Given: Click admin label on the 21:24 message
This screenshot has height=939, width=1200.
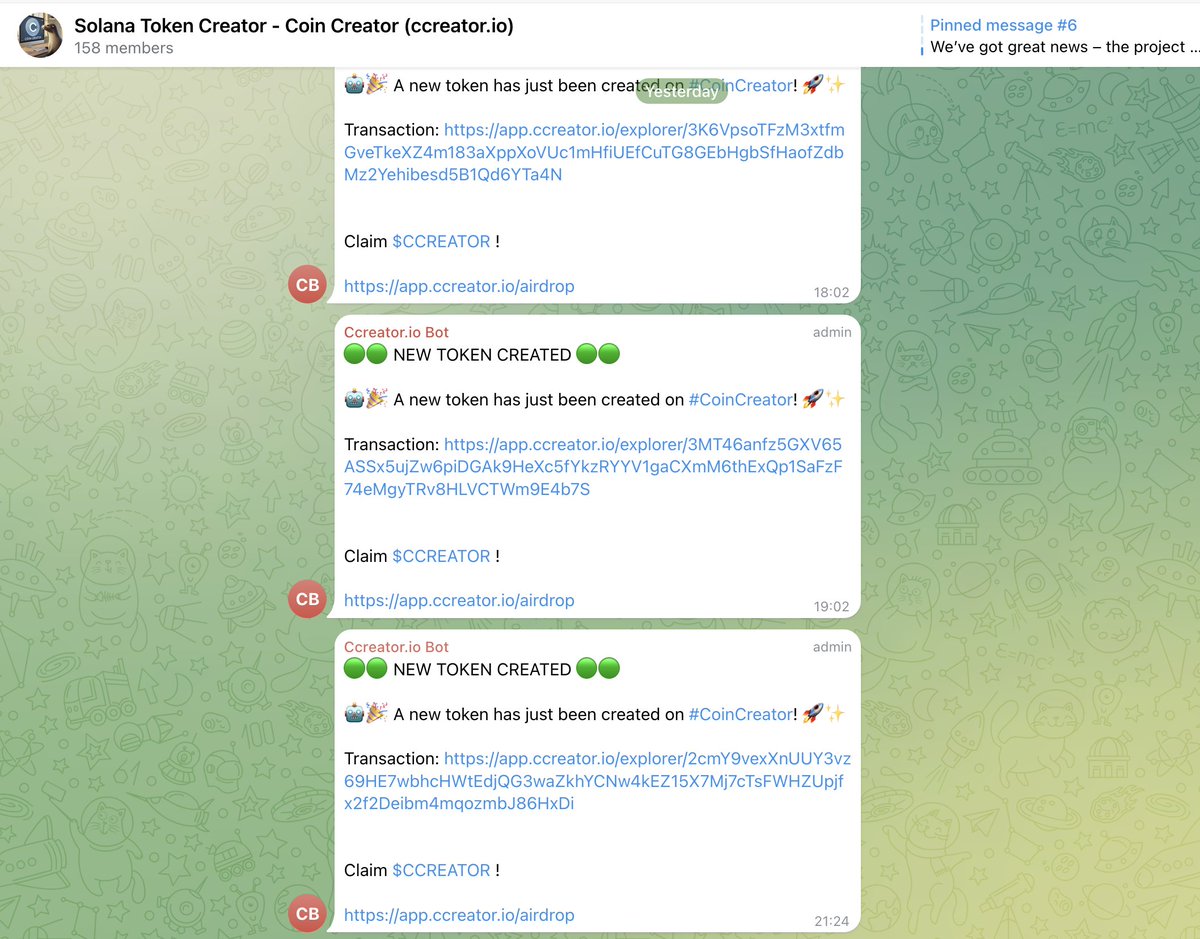Looking at the screenshot, I should click(832, 647).
